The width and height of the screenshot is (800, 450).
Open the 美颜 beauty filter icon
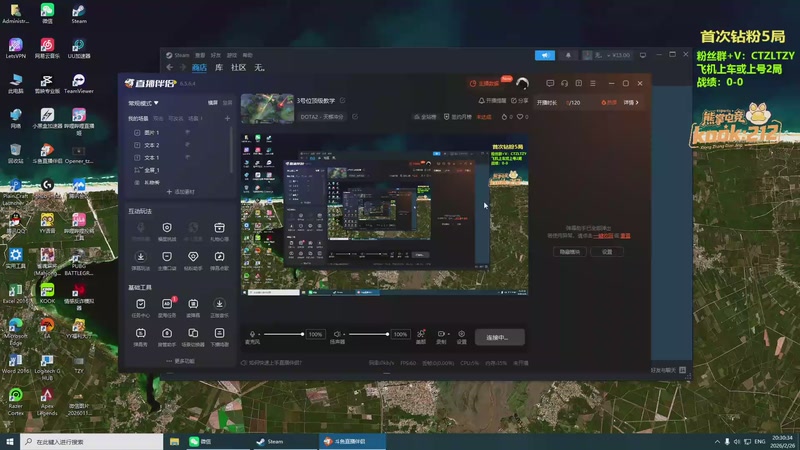coord(421,334)
